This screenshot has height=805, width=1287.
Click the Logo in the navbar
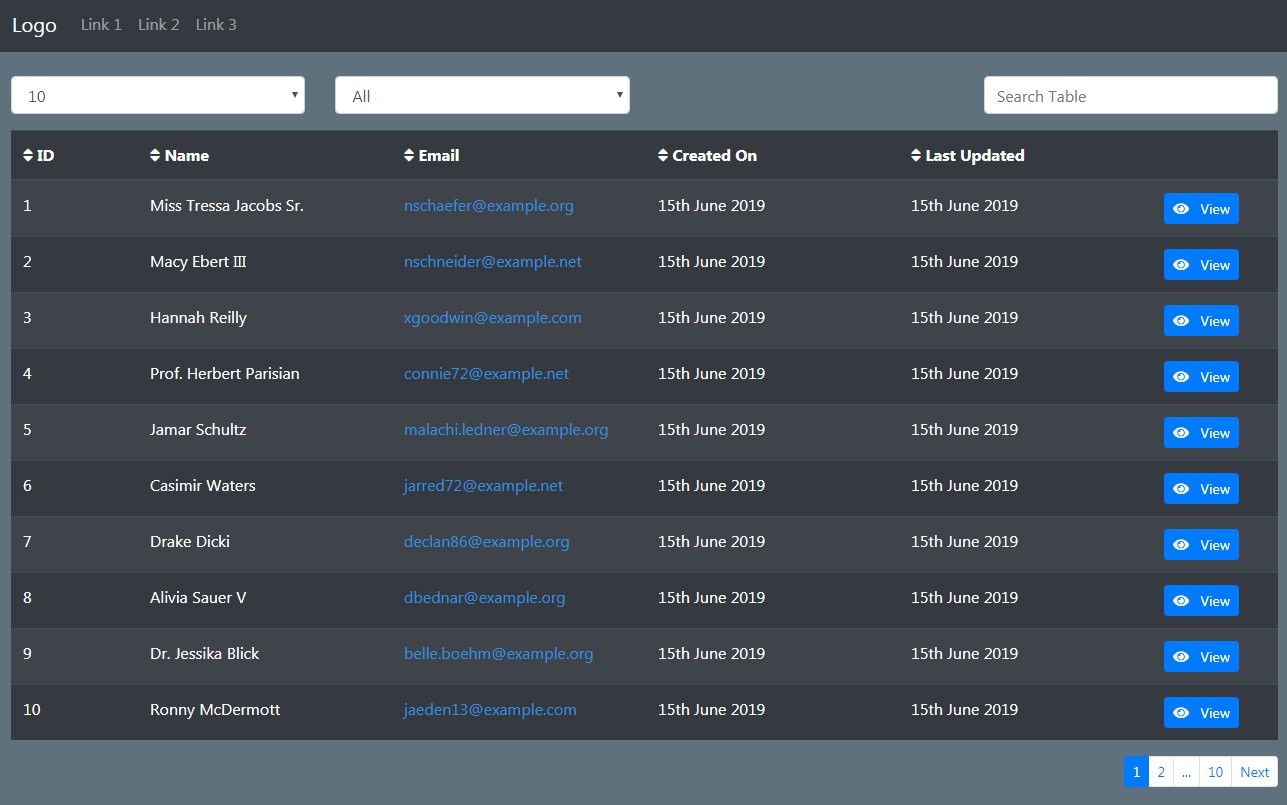(34, 25)
